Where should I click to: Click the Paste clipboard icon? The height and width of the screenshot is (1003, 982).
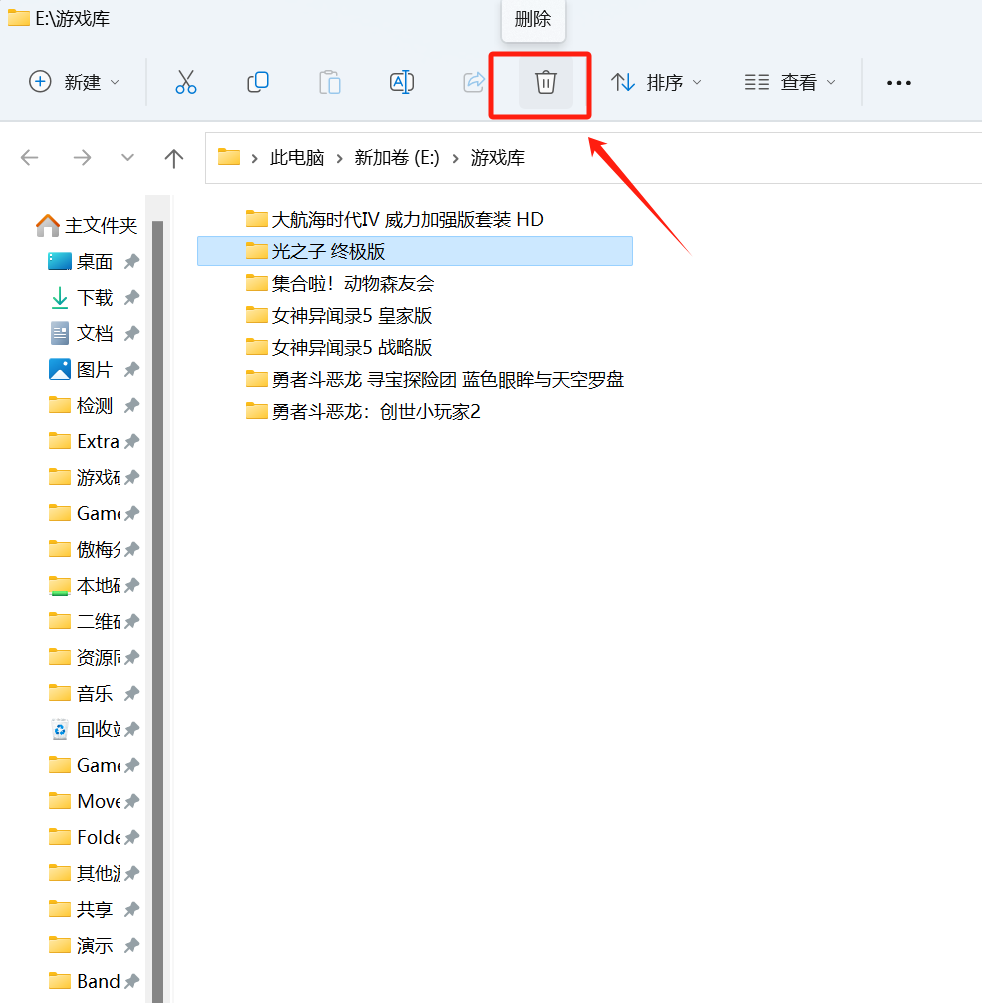(x=329, y=83)
